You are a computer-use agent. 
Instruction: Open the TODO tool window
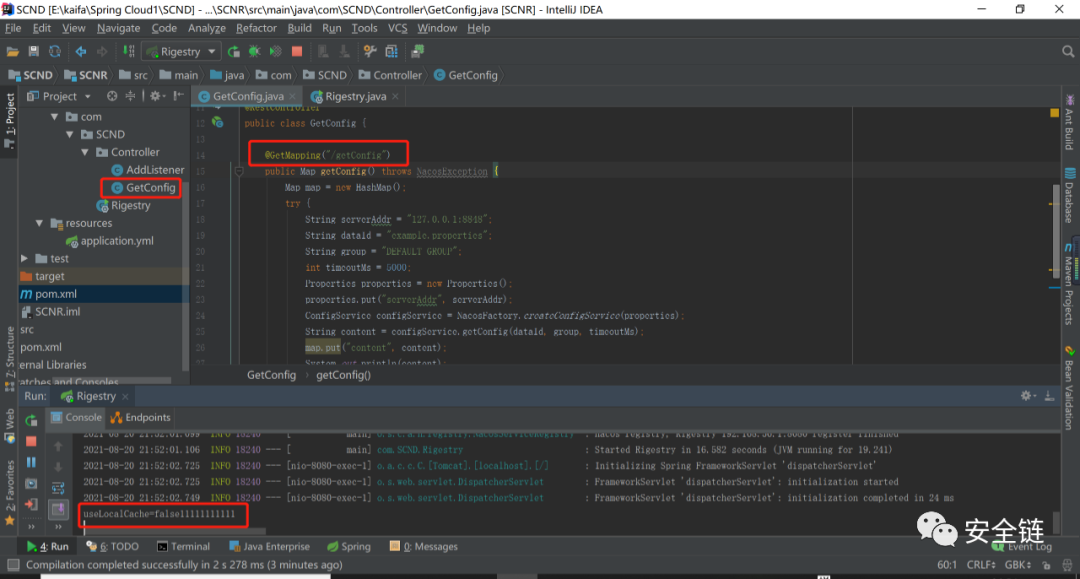[113, 547]
